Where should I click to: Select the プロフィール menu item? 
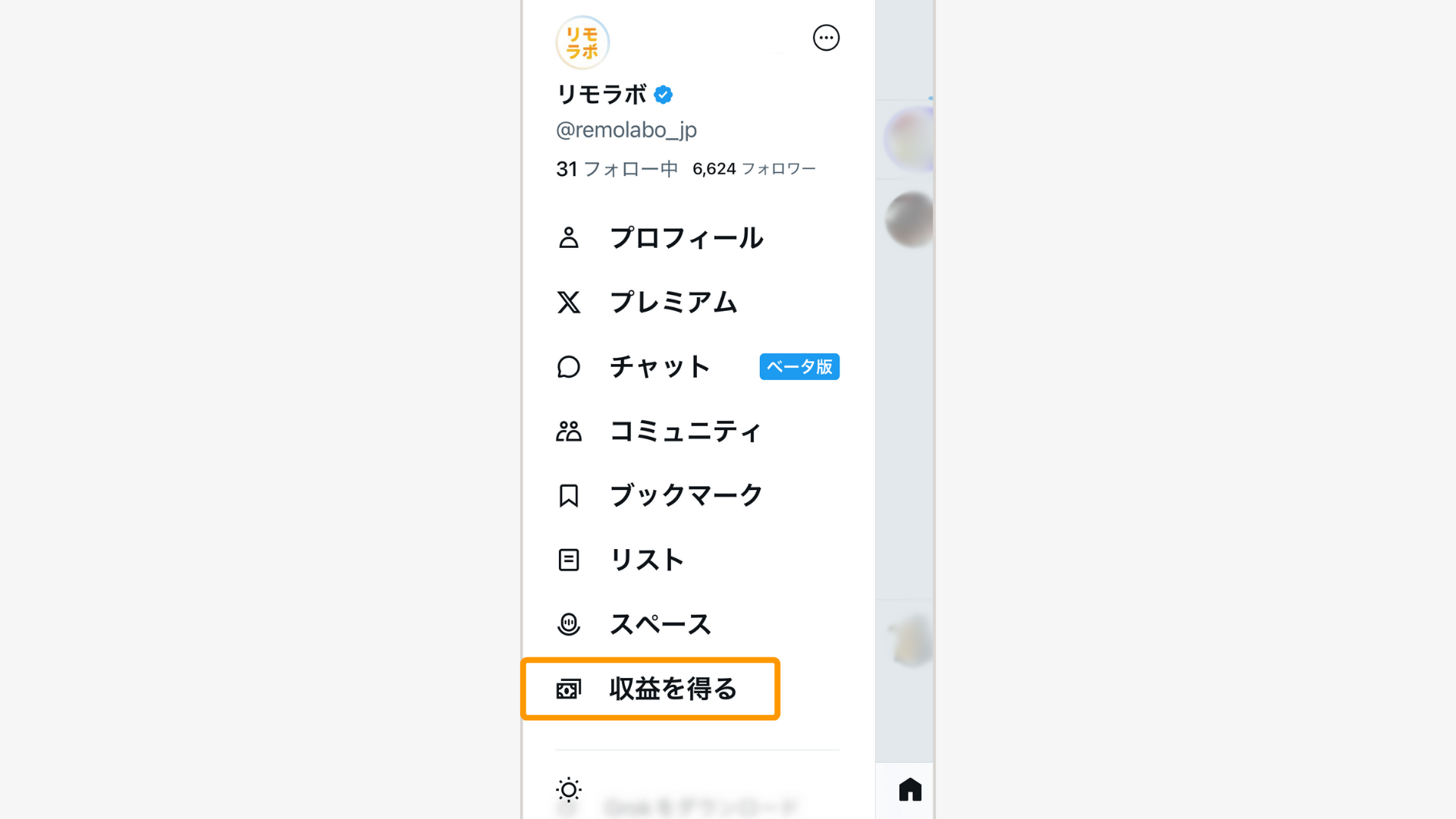pos(686,238)
